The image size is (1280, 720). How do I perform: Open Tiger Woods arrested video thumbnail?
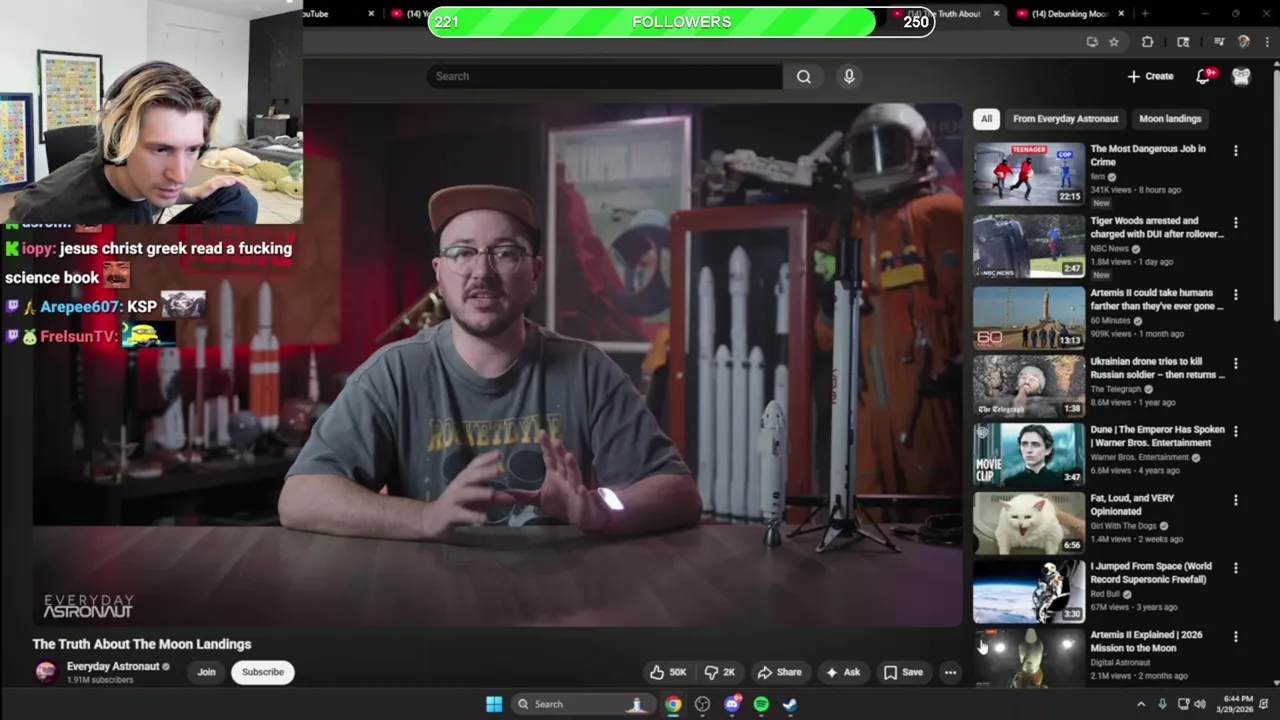1029,246
